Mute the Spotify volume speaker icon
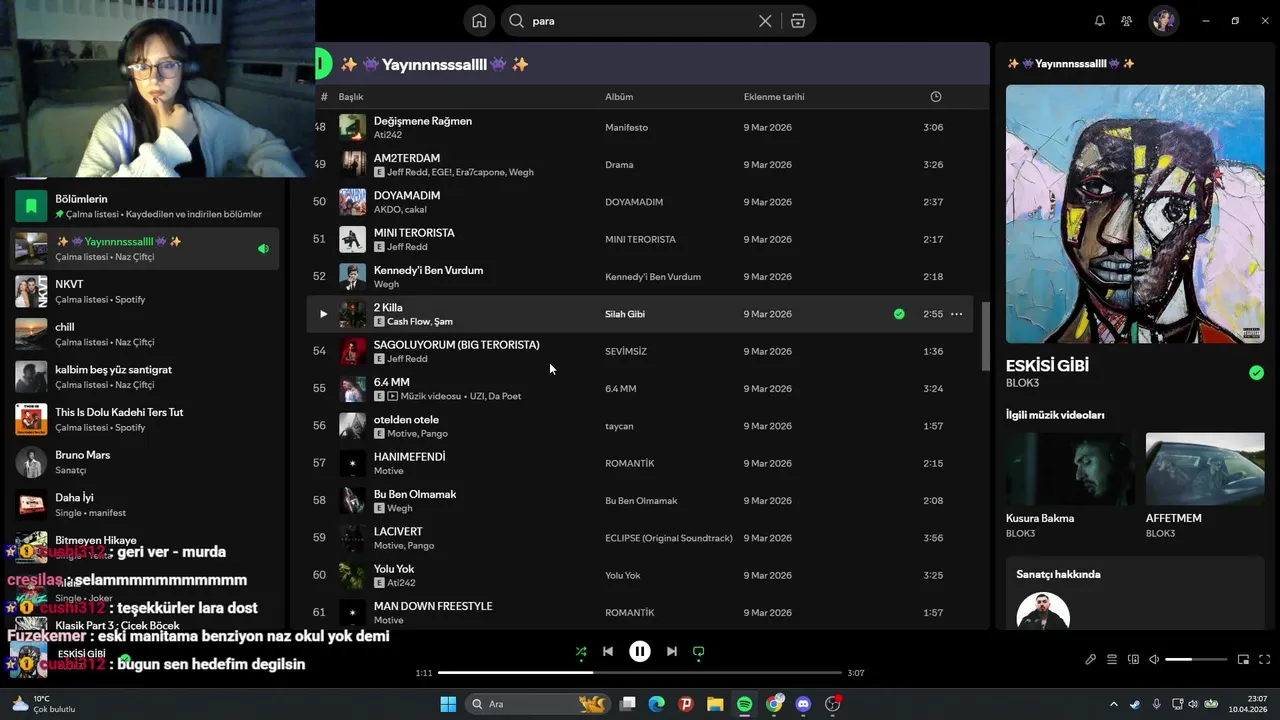Image resolution: width=1280 pixels, height=720 pixels. [x=1154, y=660]
